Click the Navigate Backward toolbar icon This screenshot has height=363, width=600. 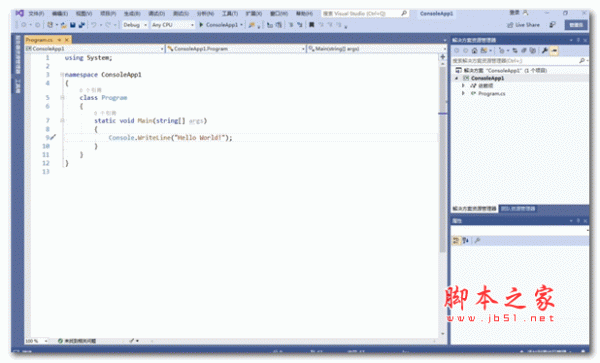tap(24, 25)
